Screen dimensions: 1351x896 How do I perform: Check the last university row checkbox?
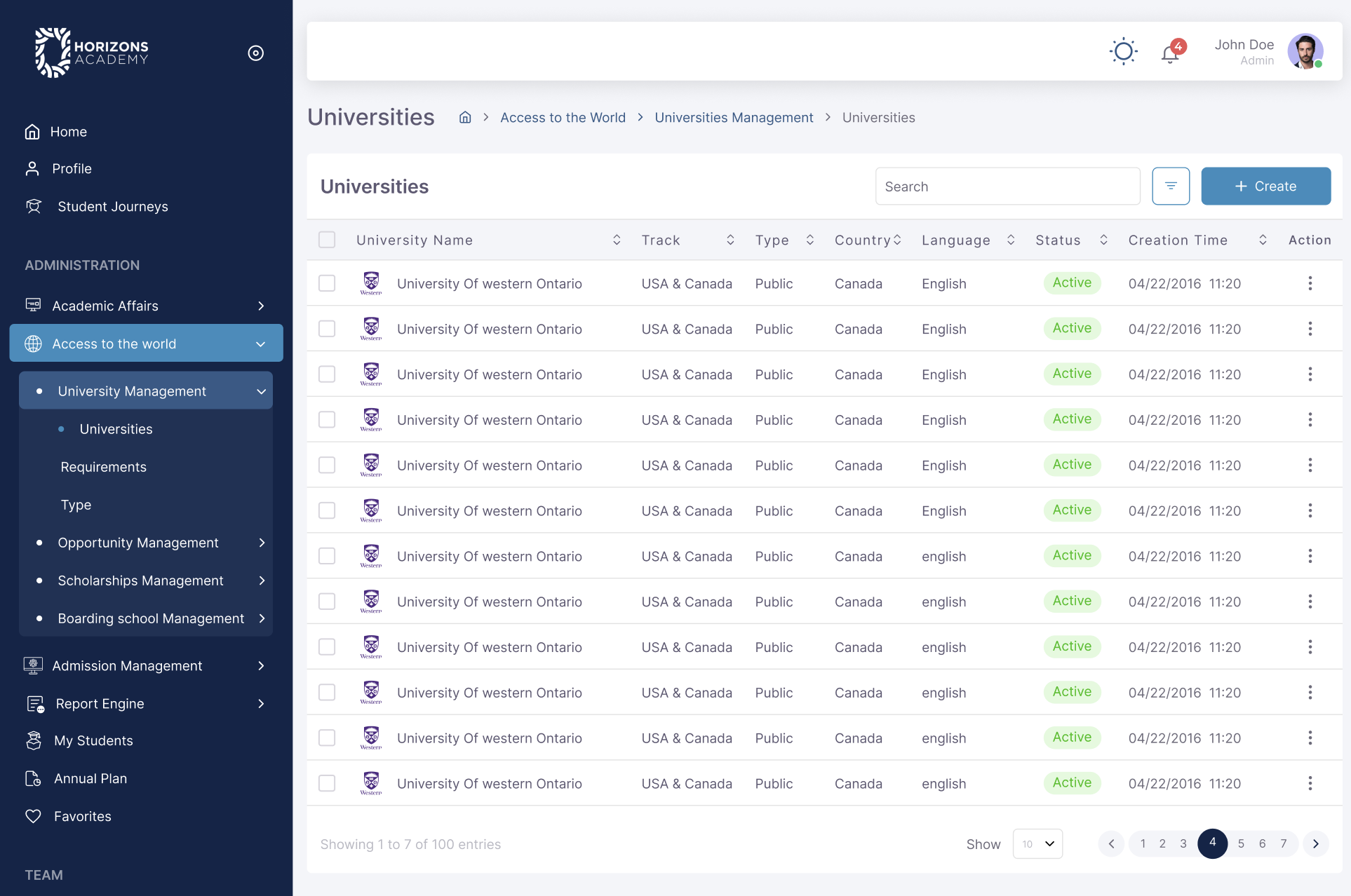(327, 783)
